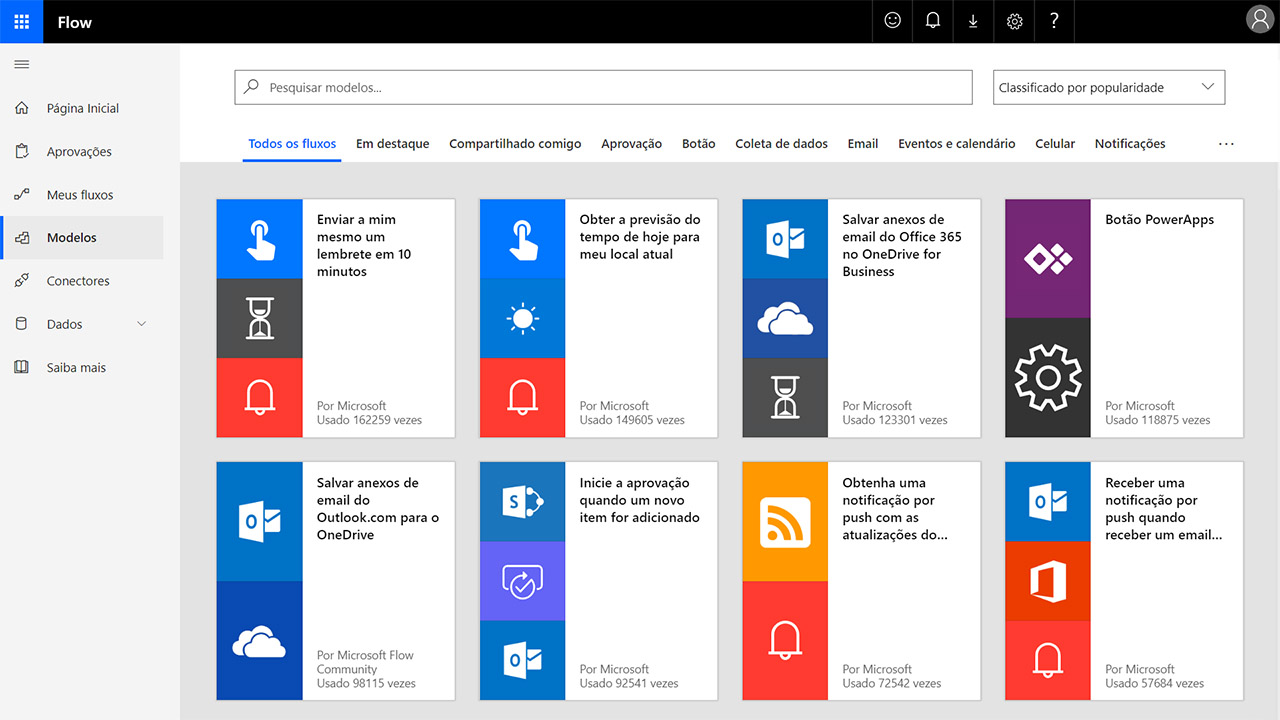The height and width of the screenshot is (720, 1280).
Task: Open Compartilhado comigo tab
Action: pos(515,144)
